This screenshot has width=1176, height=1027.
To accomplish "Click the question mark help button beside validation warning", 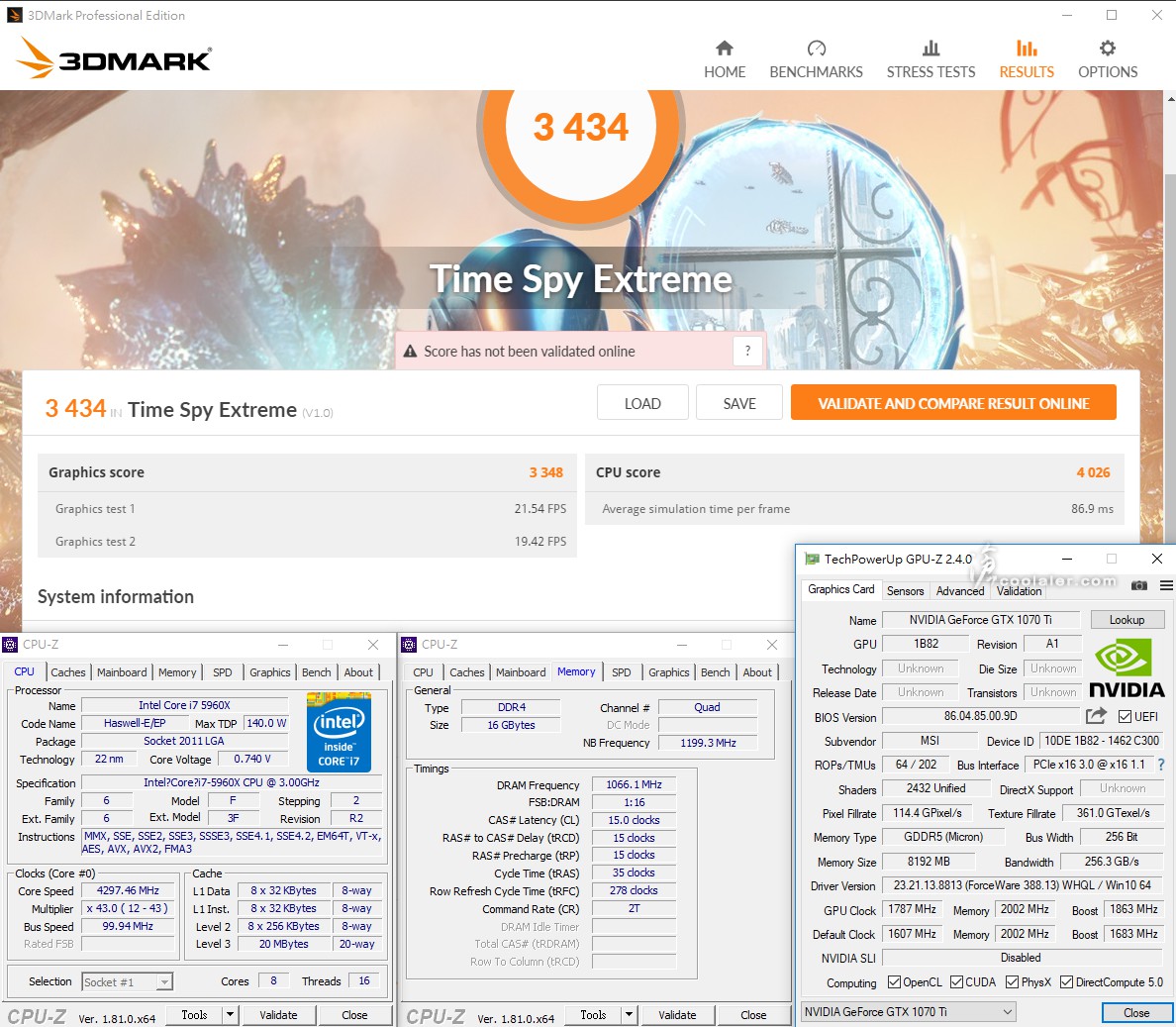I will tap(747, 351).
